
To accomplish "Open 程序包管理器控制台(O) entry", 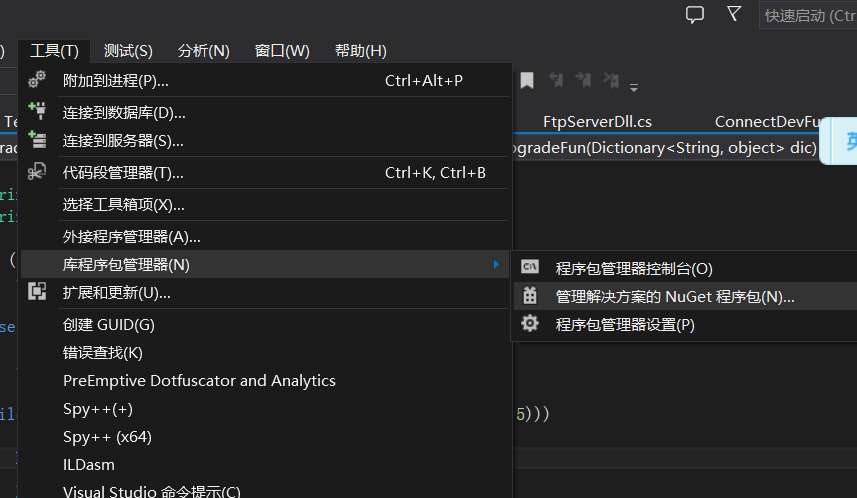I will (685, 268).
